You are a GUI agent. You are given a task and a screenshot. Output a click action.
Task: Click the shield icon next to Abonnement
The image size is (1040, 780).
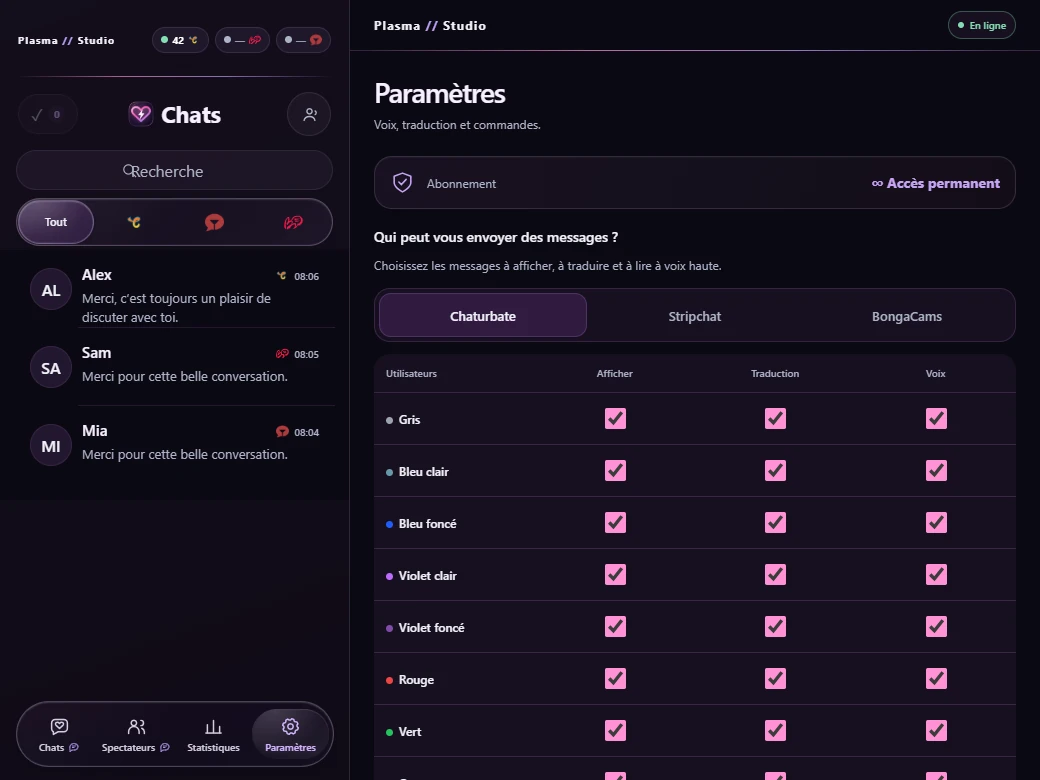point(403,182)
